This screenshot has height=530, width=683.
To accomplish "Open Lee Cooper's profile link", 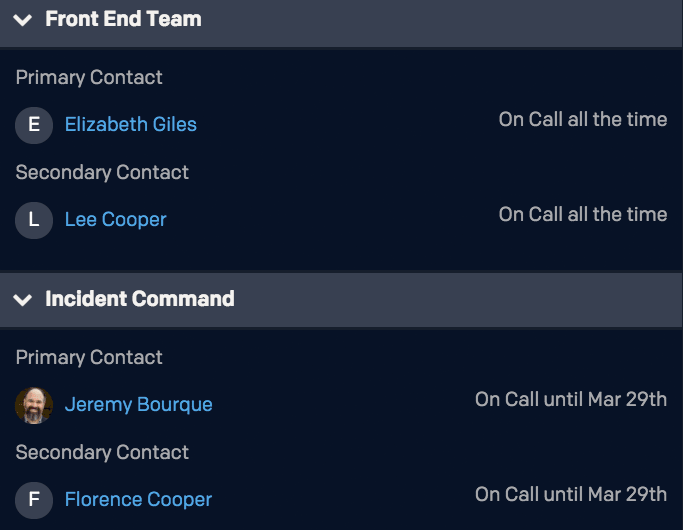I will [115, 220].
